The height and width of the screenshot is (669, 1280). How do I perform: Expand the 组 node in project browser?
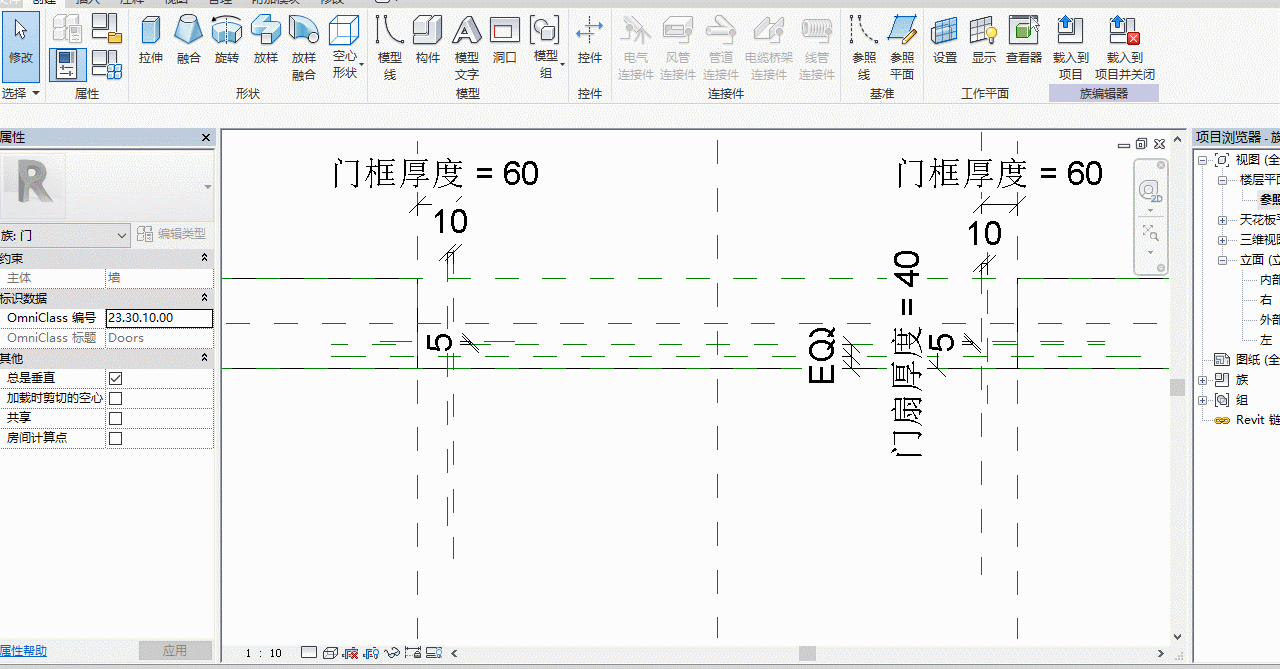coord(1203,400)
